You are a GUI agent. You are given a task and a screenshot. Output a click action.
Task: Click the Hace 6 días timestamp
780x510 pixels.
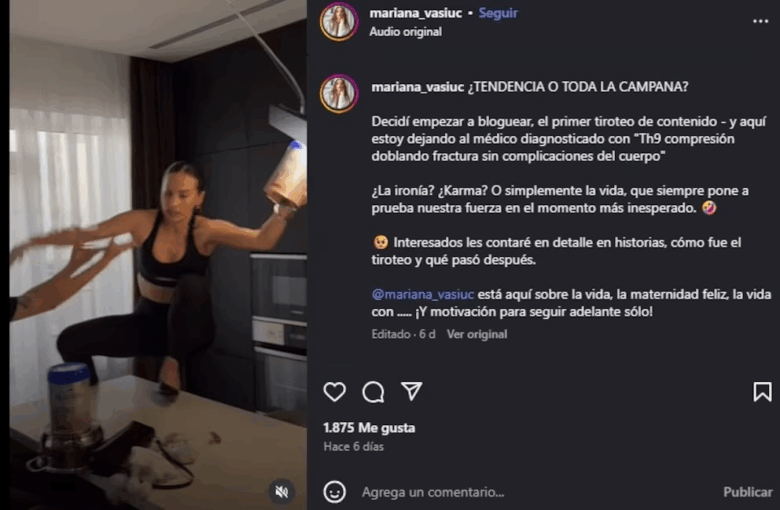354,447
